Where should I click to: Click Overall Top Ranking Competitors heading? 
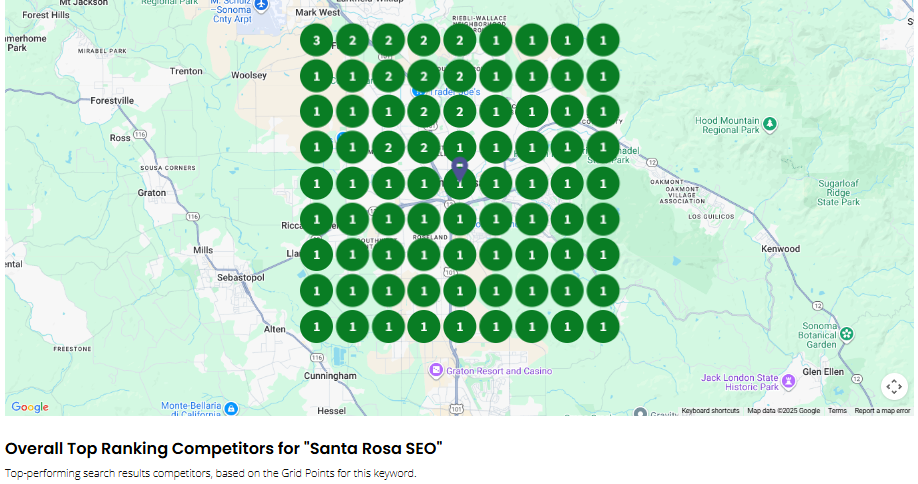pos(224,448)
